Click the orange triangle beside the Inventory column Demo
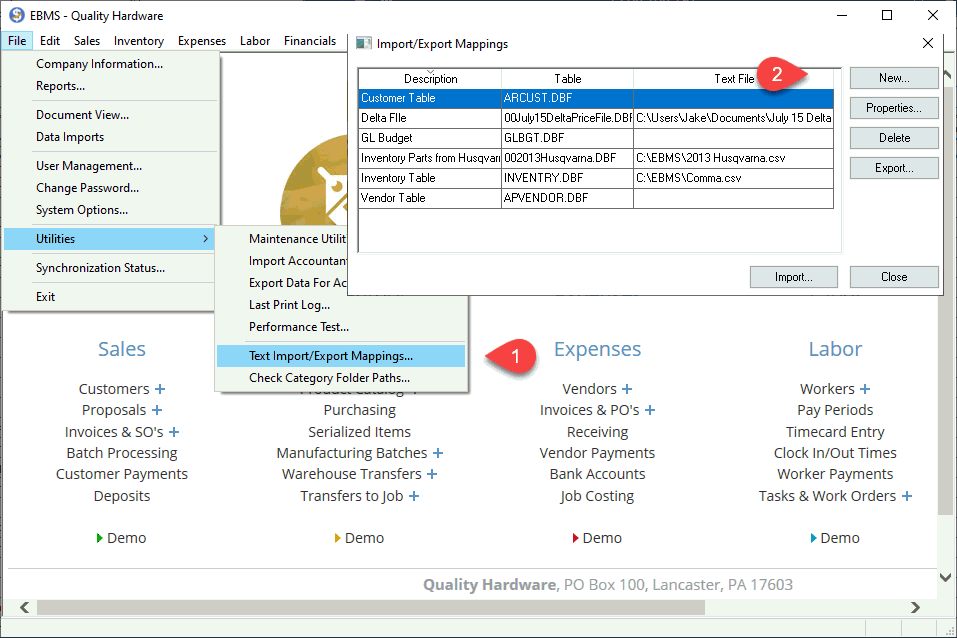The height and width of the screenshot is (638, 957). click(x=338, y=538)
